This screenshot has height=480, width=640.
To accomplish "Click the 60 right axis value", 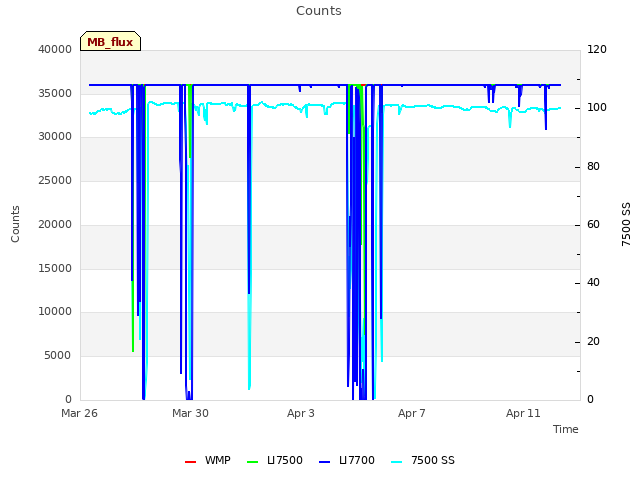I will [x=593, y=224].
